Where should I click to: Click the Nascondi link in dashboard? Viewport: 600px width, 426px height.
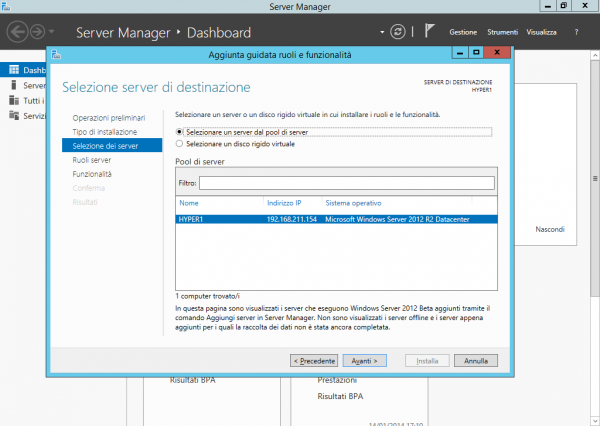[x=550, y=229]
